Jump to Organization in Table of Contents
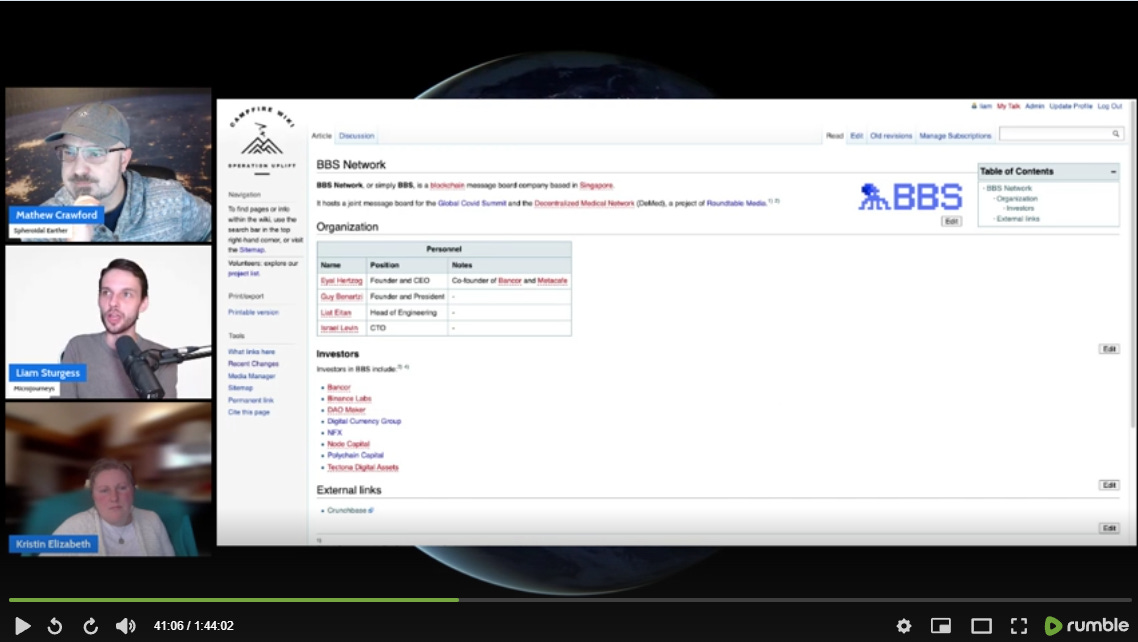This screenshot has width=1138, height=642. [1016, 198]
